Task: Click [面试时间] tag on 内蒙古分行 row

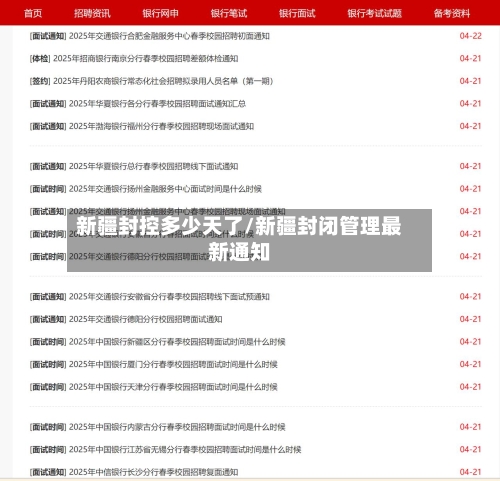Action: point(48,427)
